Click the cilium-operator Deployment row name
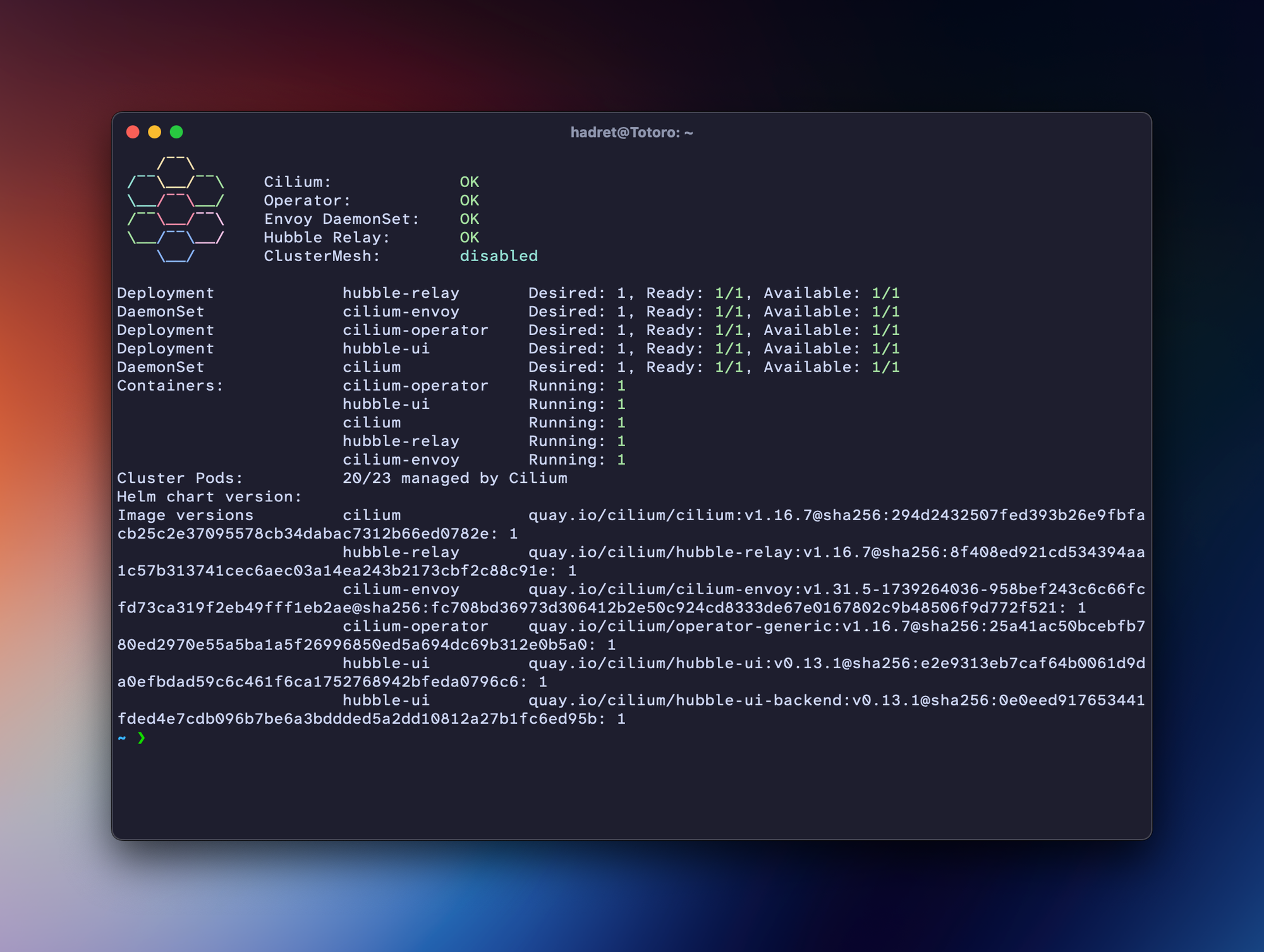The image size is (1264, 952). (x=415, y=330)
